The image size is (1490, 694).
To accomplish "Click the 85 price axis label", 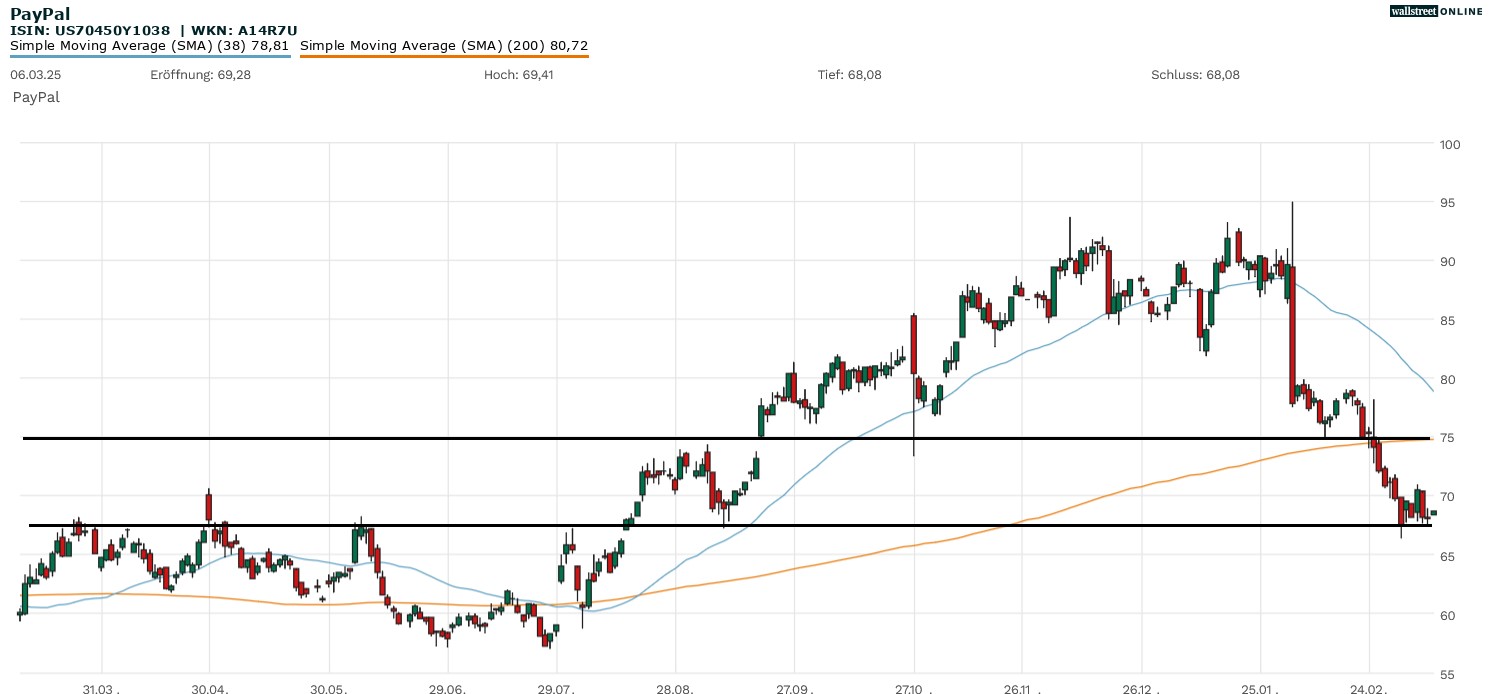I will [1447, 321].
